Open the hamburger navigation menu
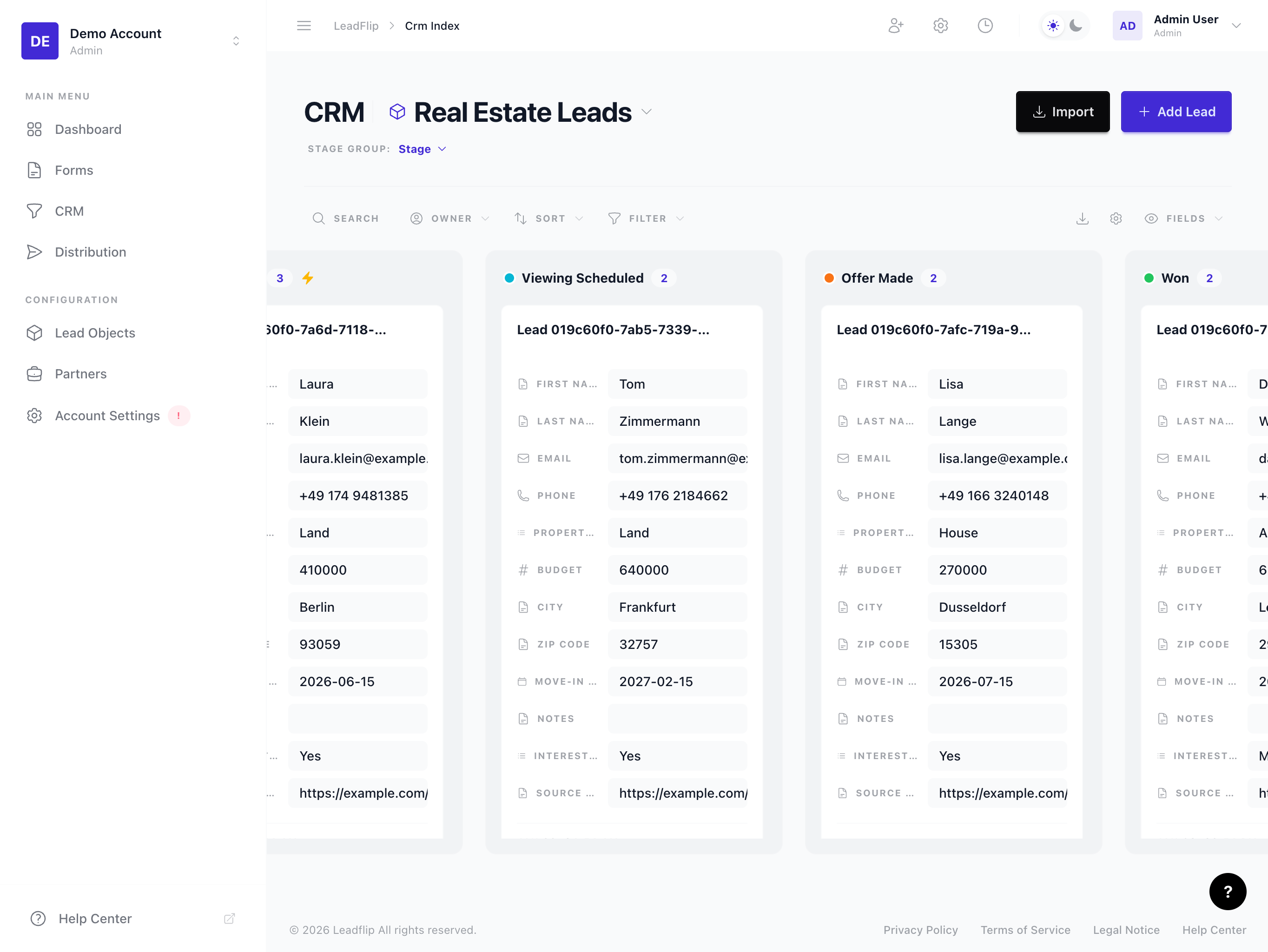Image resolution: width=1268 pixels, height=952 pixels. tap(304, 25)
